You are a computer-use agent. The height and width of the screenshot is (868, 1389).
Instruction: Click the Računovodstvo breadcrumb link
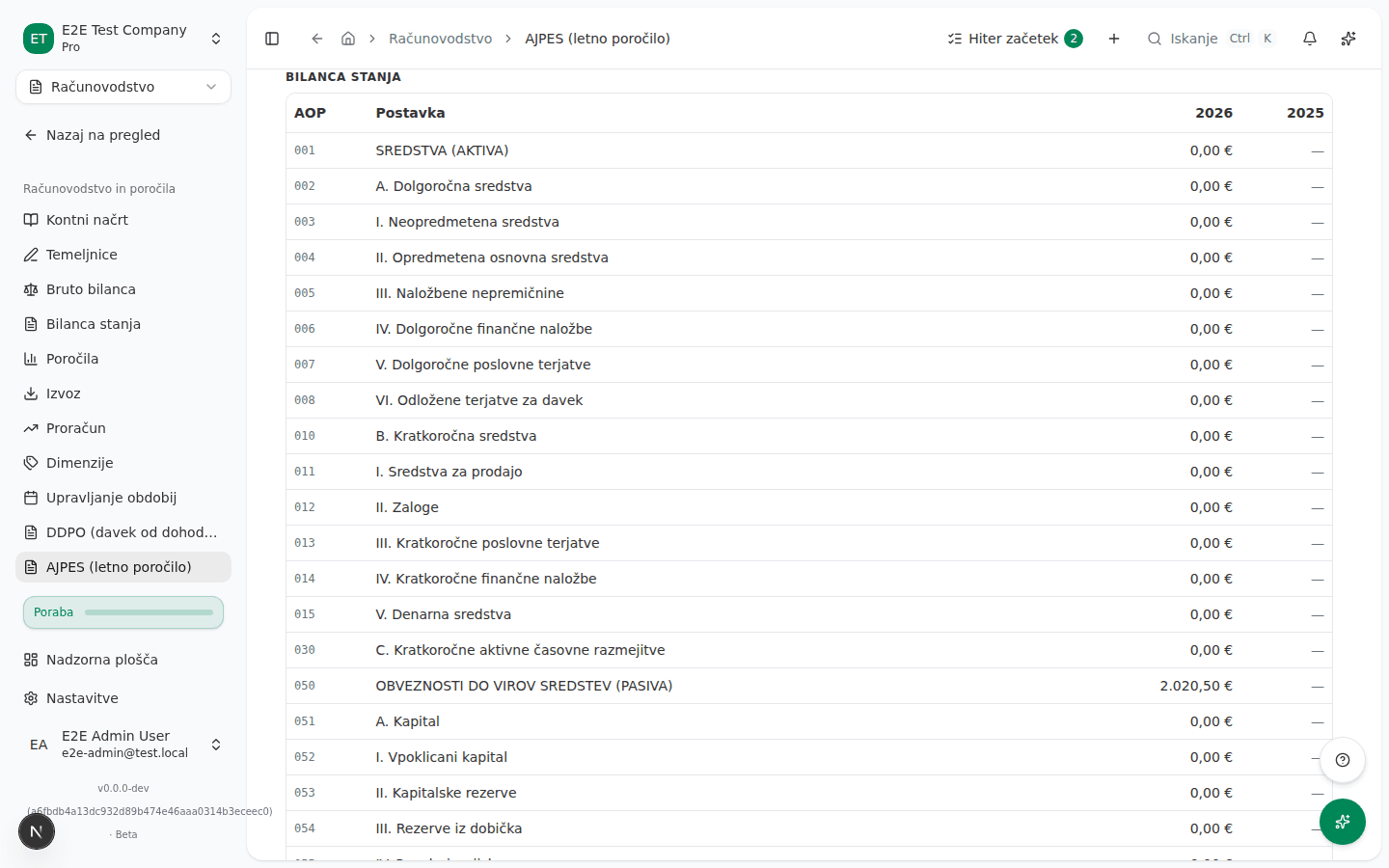tap(440, 39)
